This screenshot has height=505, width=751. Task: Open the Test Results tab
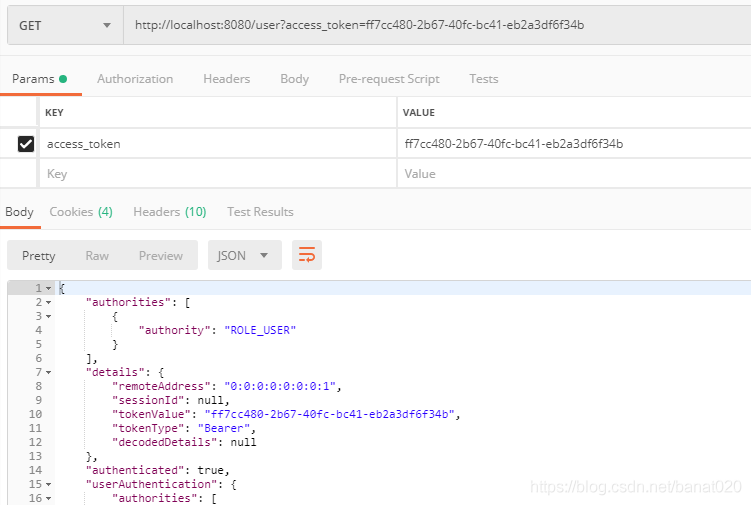pos(260,212)
